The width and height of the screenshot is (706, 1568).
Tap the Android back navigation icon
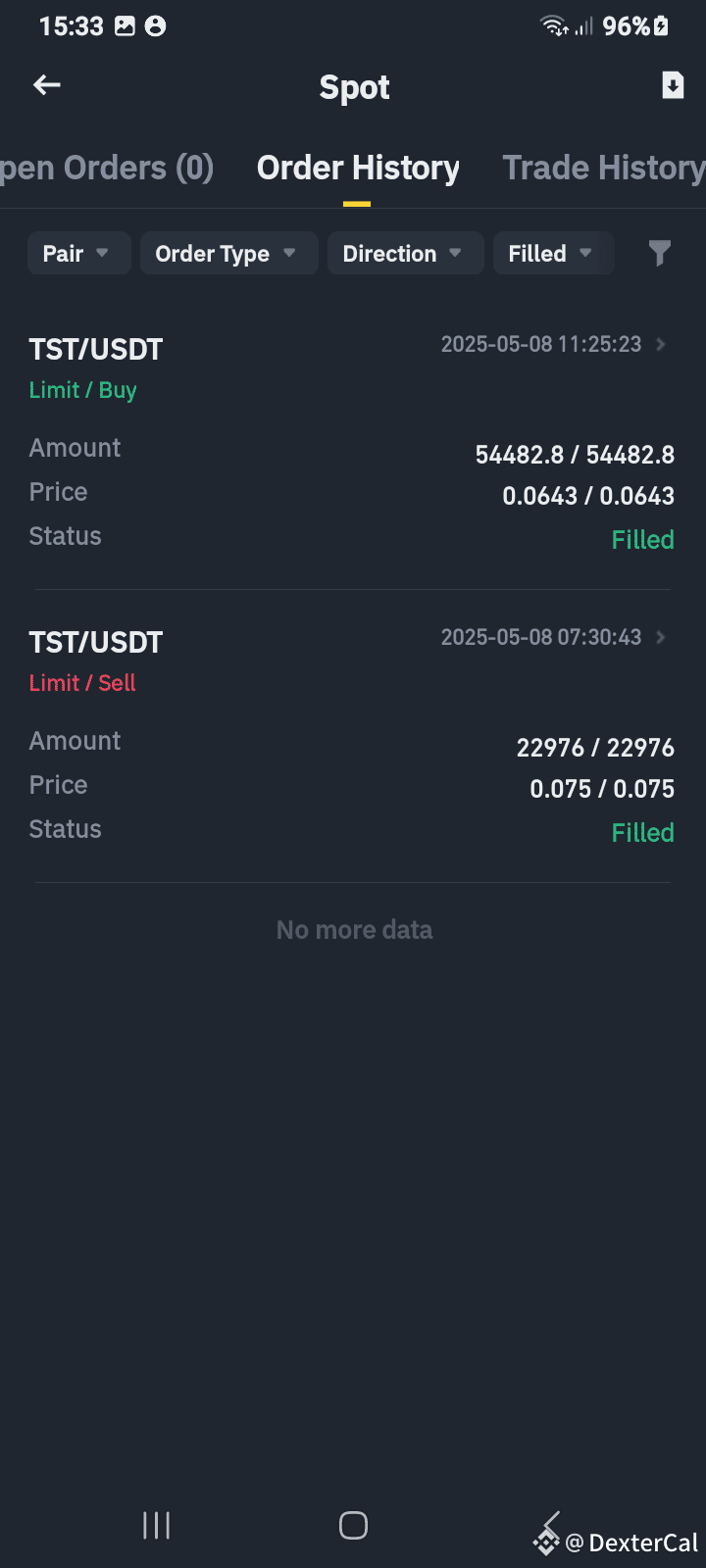tap(550, 1525)
